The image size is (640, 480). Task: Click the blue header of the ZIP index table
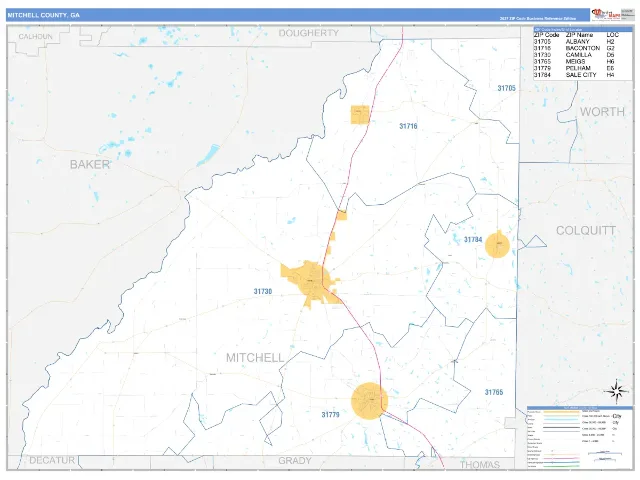[582, 29]
